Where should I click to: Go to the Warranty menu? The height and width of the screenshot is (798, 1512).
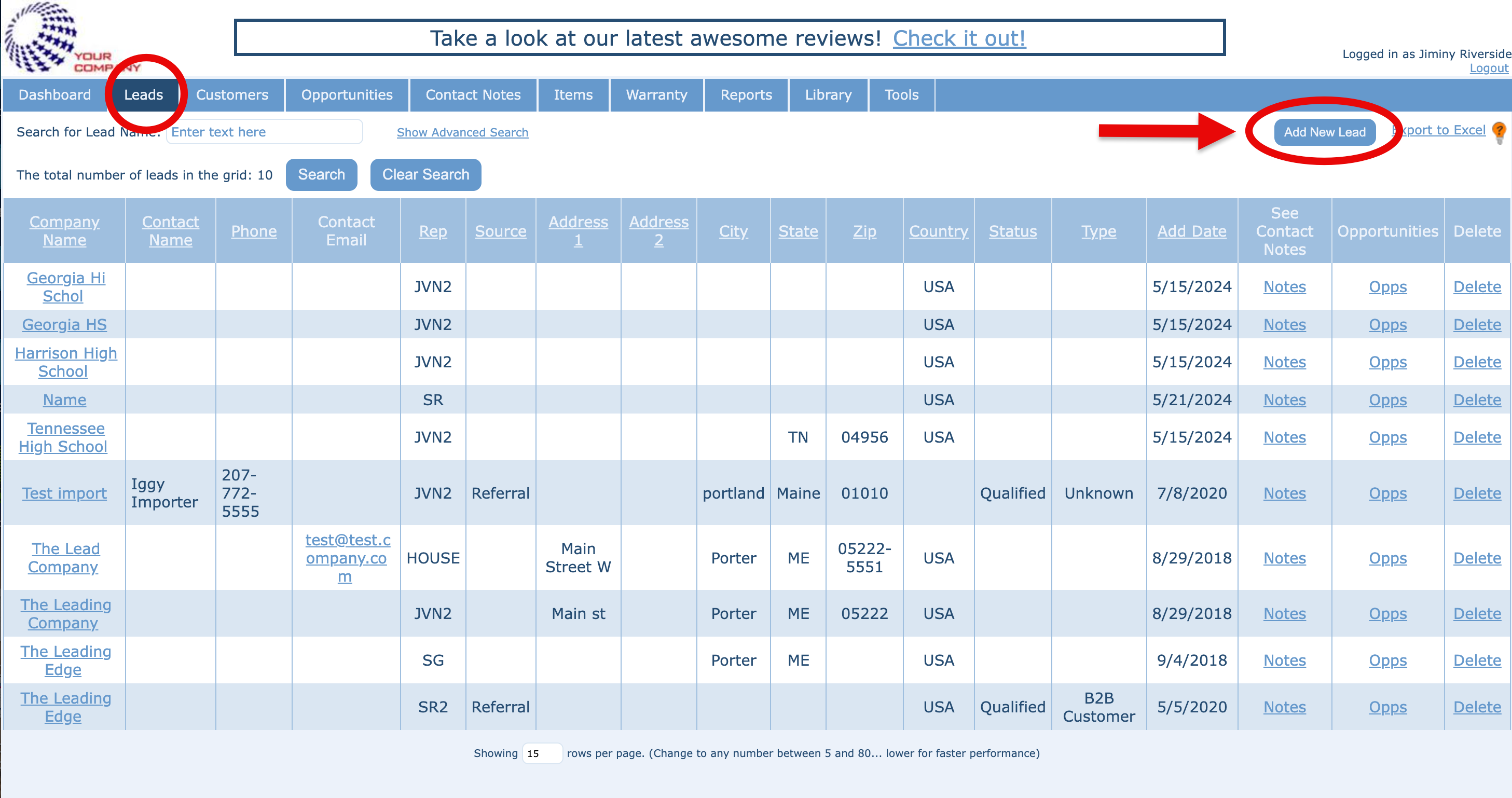(x=656, y=95)
